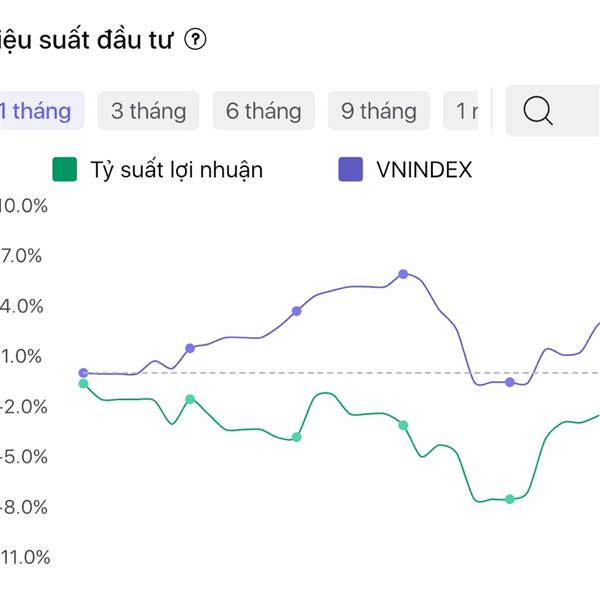Image resolution: width=600 pixels, height=600 pixels.
Task: Click the second purple VNINDEX data point
Action: click(190, 348)
